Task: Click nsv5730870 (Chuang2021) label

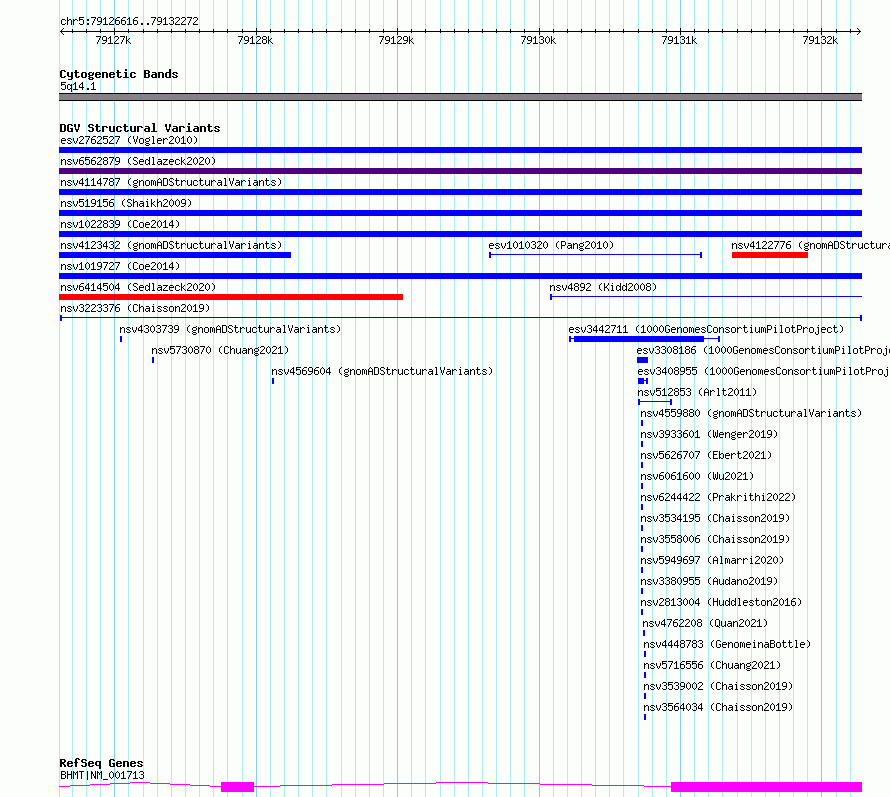Action: point(220,350)
